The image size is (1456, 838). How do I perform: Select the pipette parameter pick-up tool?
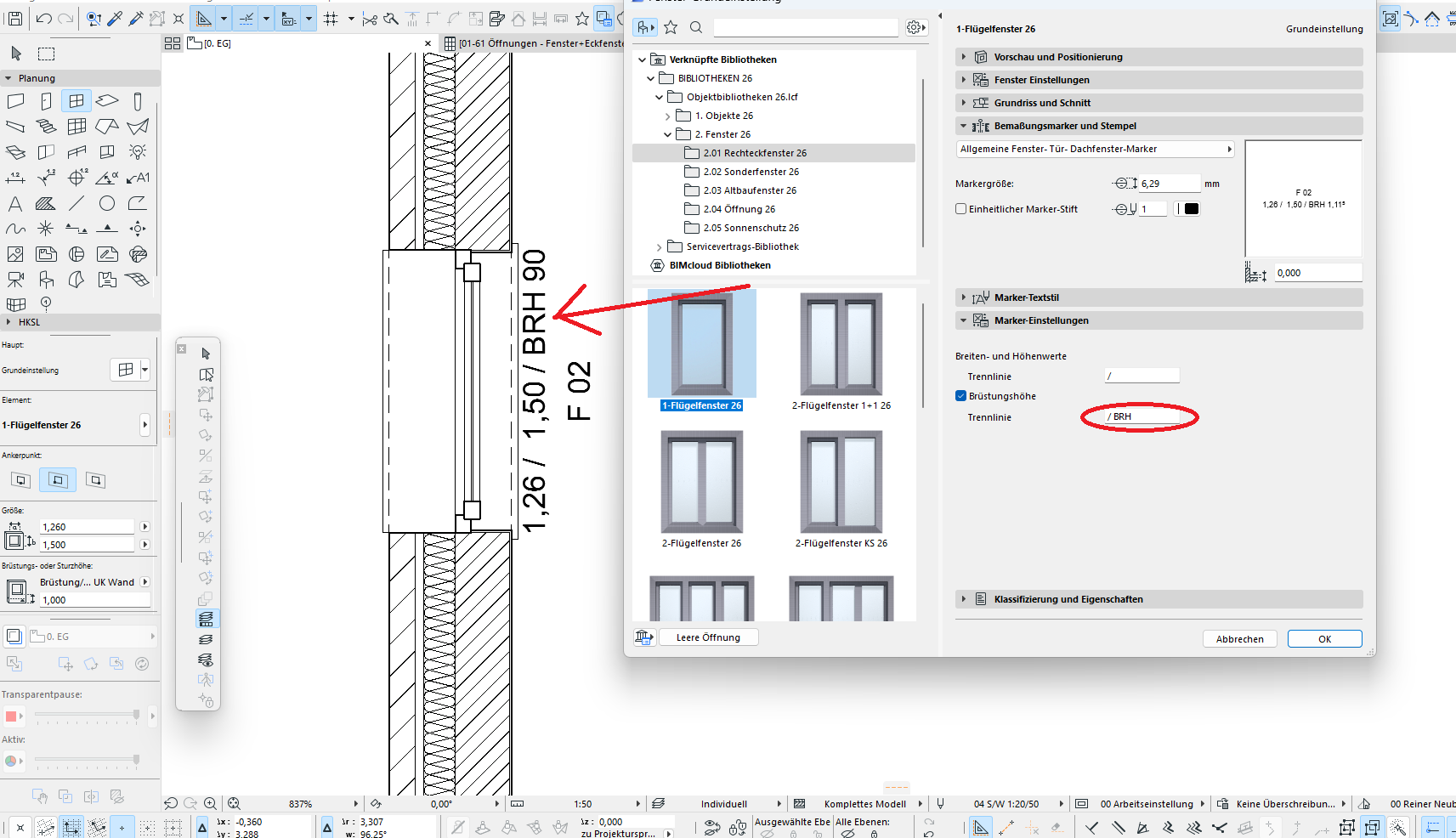pyautogui.click(x=115, y=18)
